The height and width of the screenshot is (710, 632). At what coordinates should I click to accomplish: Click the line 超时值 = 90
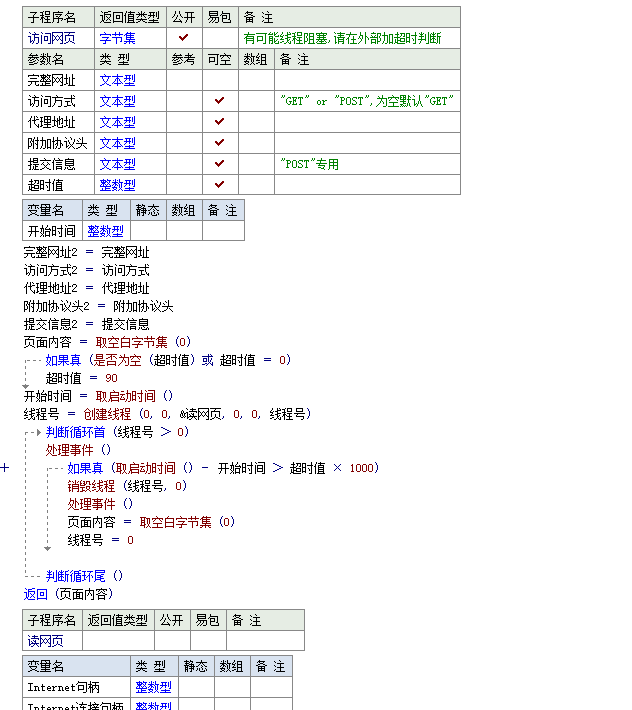click(81, 378)
